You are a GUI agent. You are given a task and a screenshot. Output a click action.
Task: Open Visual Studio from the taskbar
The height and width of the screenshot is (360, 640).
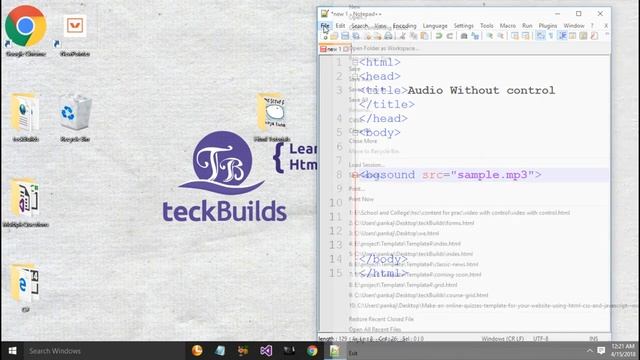click(x=266, y=351)
